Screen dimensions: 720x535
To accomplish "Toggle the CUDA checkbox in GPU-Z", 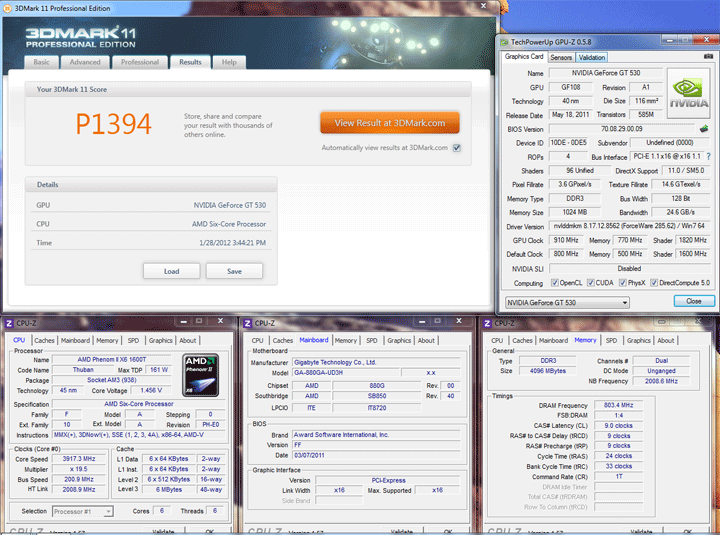I will point(591,283).
